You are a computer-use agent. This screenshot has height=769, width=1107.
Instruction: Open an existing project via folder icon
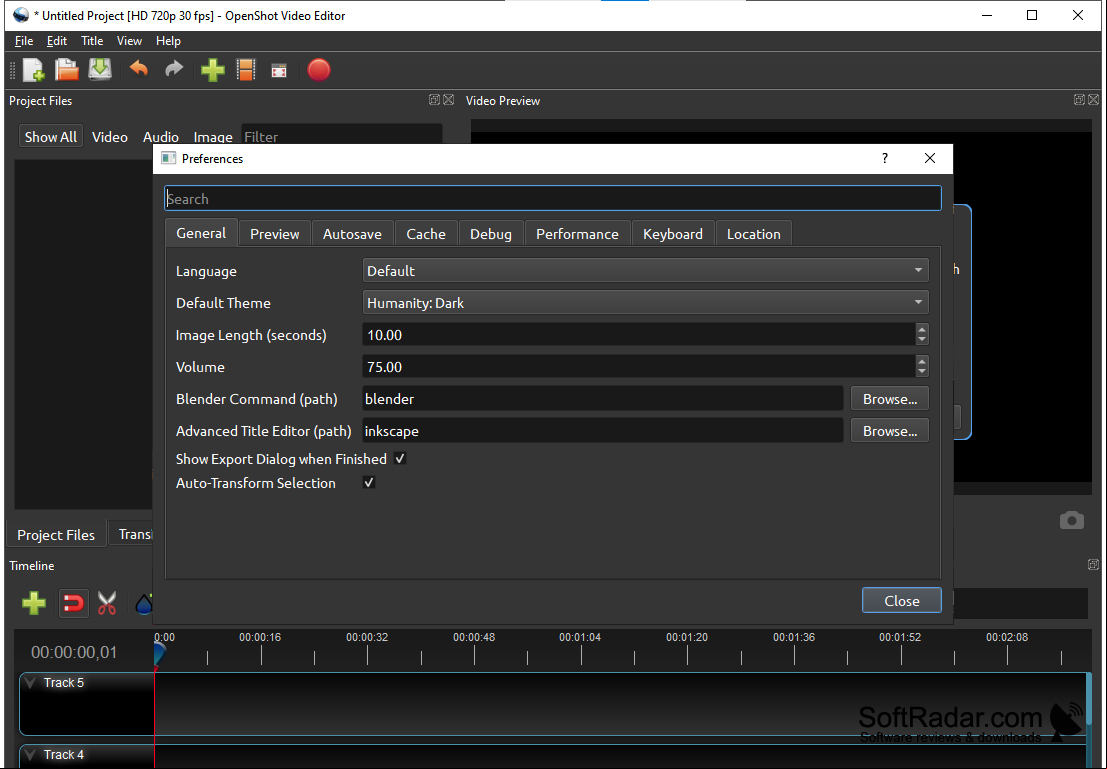pos(67,70)
